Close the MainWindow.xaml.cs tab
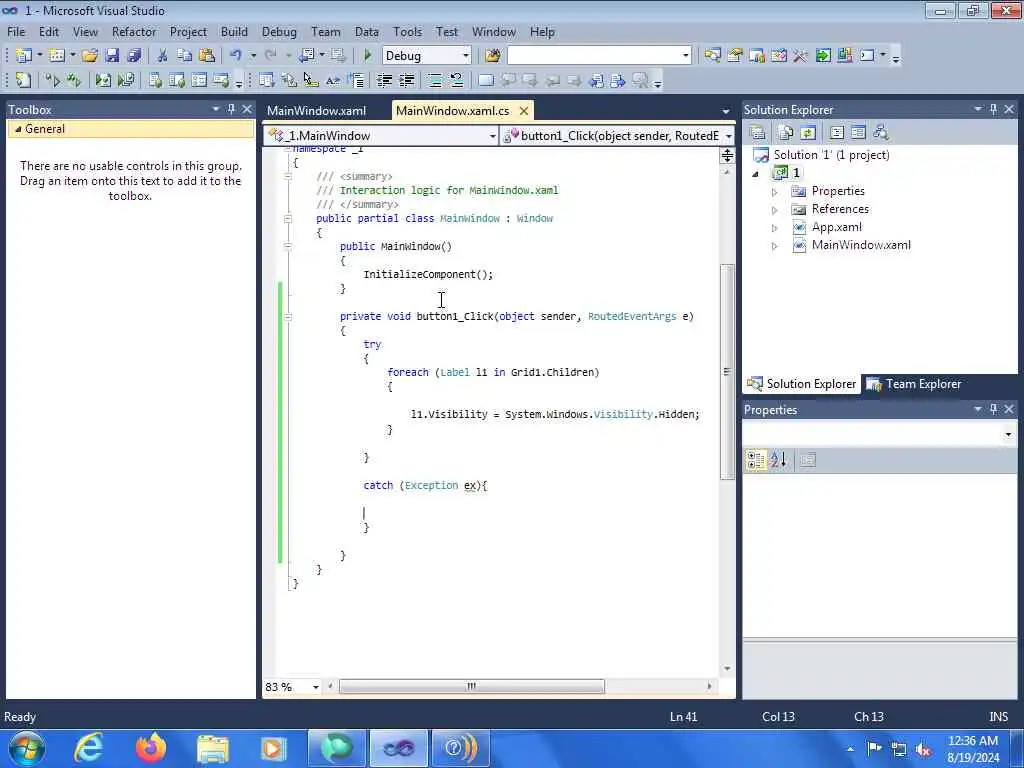The height and width of the screenshot is (768, 1024). point(524,111)
